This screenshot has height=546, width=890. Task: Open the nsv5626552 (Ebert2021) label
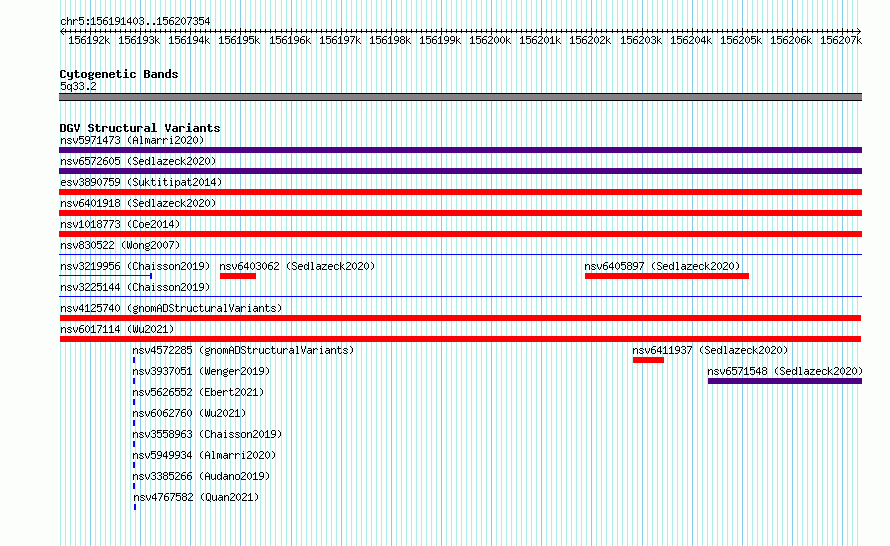pos(198,392)
